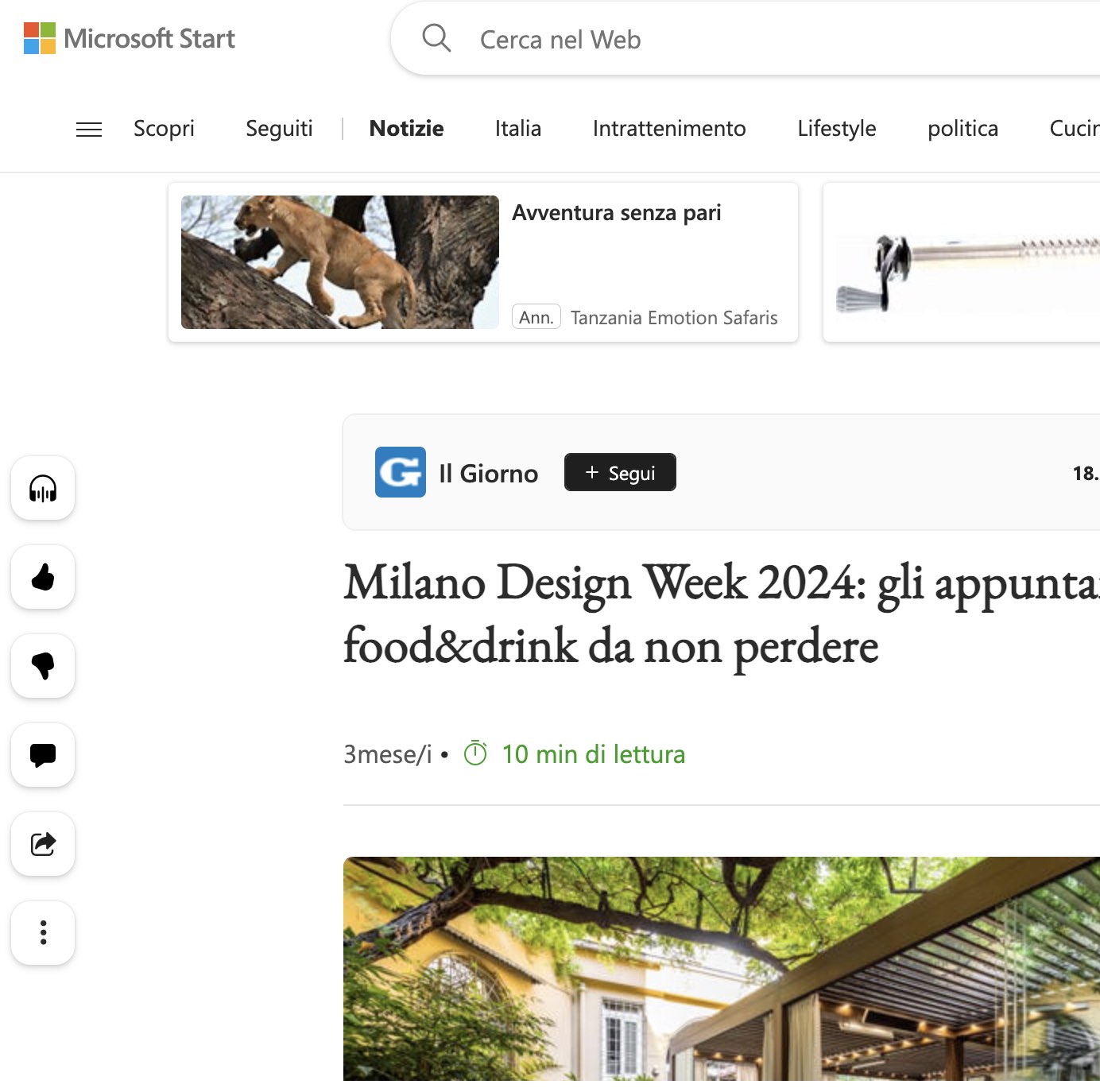Click the search magnifier icon
The height and width of the screenshot is (1092, 1100).
(x=436, y=38)
